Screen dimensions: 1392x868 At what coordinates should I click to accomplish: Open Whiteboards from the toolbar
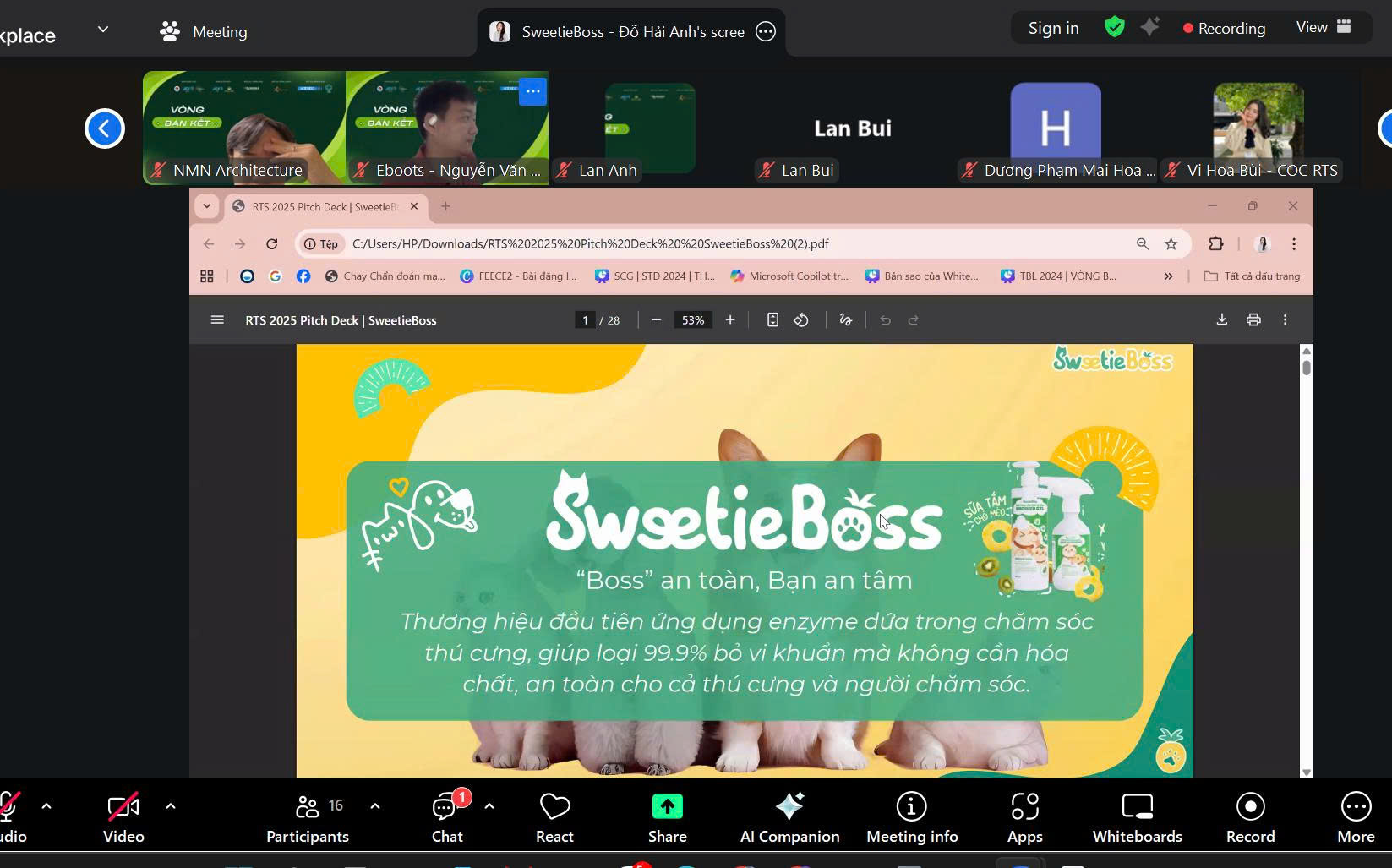(1137, 817)
